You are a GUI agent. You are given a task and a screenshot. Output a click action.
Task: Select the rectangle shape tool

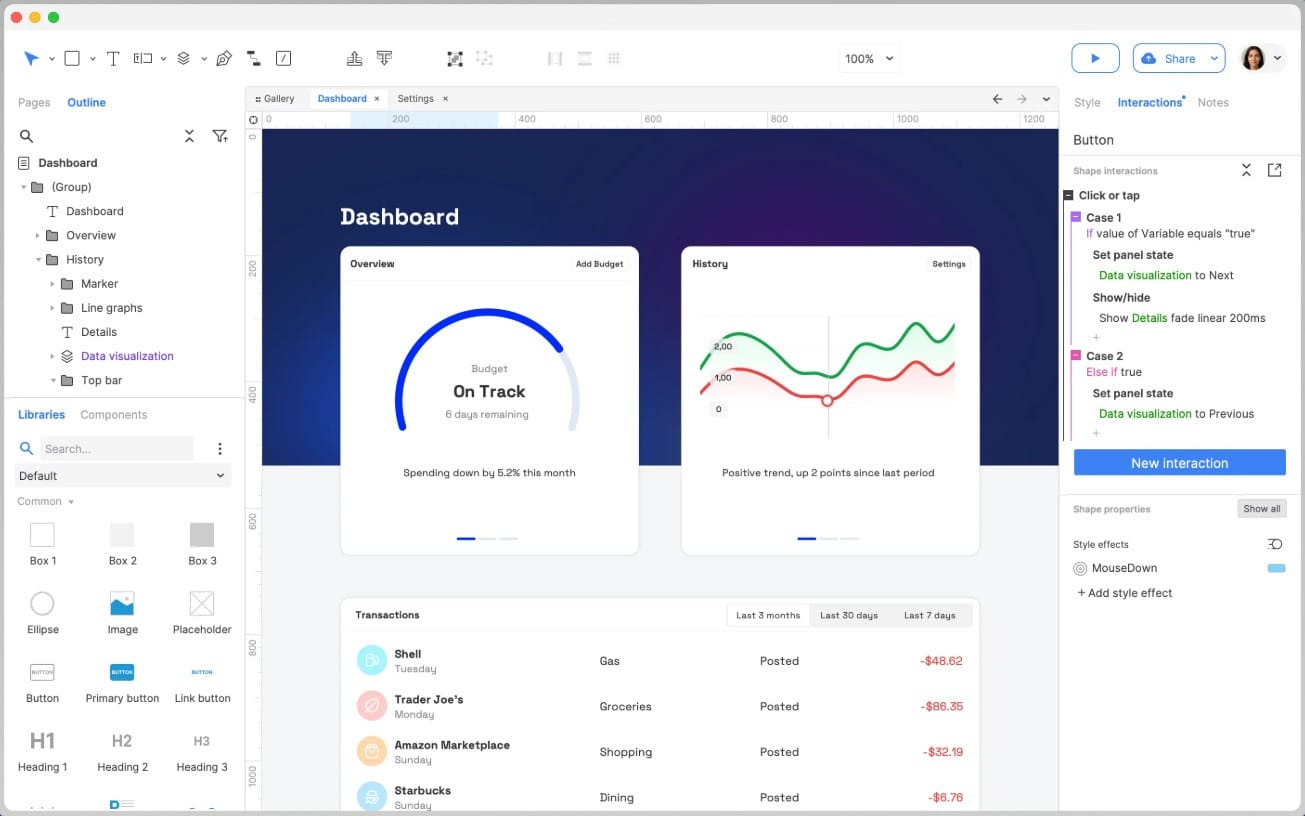click(72, 59)
